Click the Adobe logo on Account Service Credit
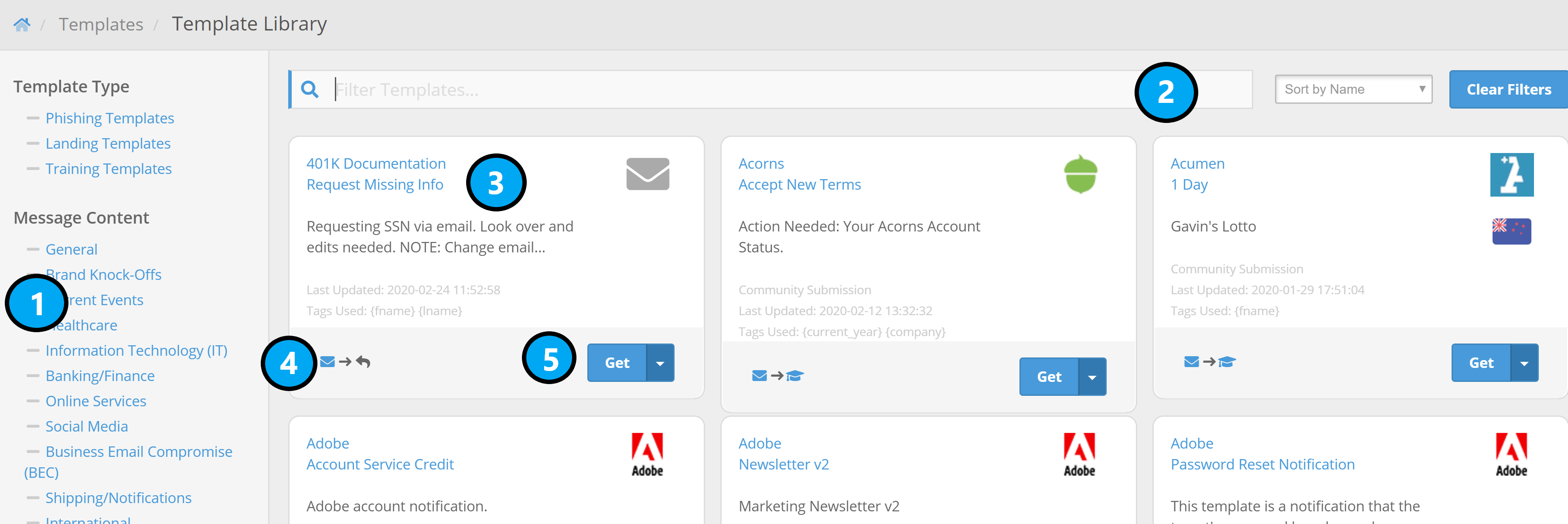 point(647,454)
